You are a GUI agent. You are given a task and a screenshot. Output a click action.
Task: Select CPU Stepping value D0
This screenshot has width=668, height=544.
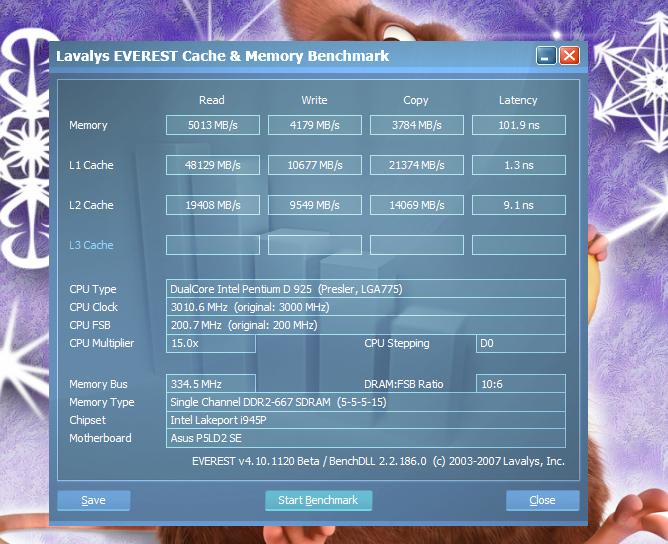(521, 343)
